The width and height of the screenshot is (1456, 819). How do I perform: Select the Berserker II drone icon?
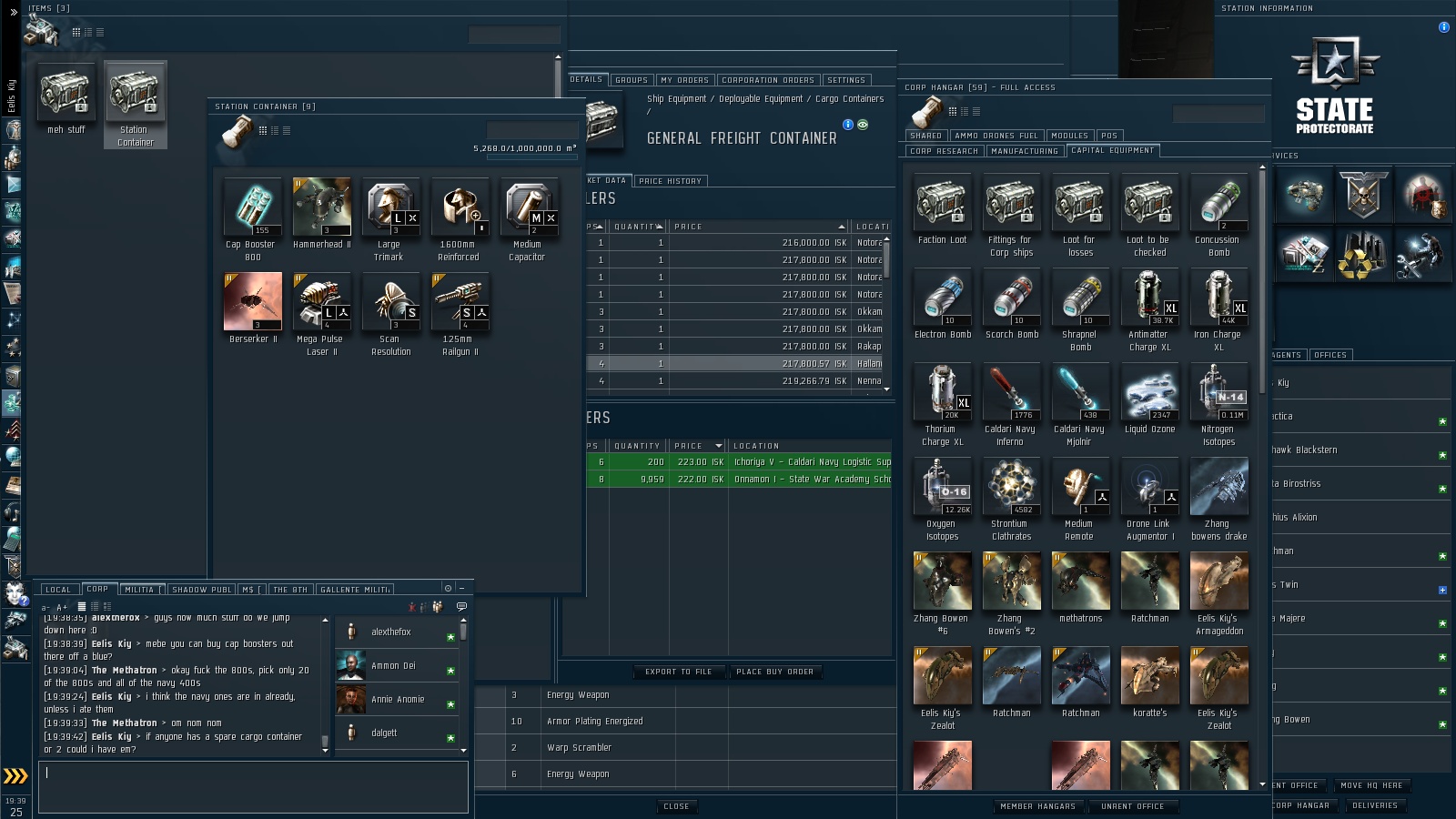coord(252,301)
